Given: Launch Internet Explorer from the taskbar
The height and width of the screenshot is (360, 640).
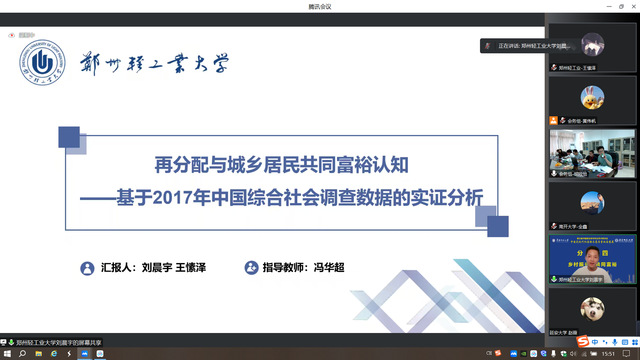Looking at the screenshot, I should pyautogui.click(x=54, y=353).
